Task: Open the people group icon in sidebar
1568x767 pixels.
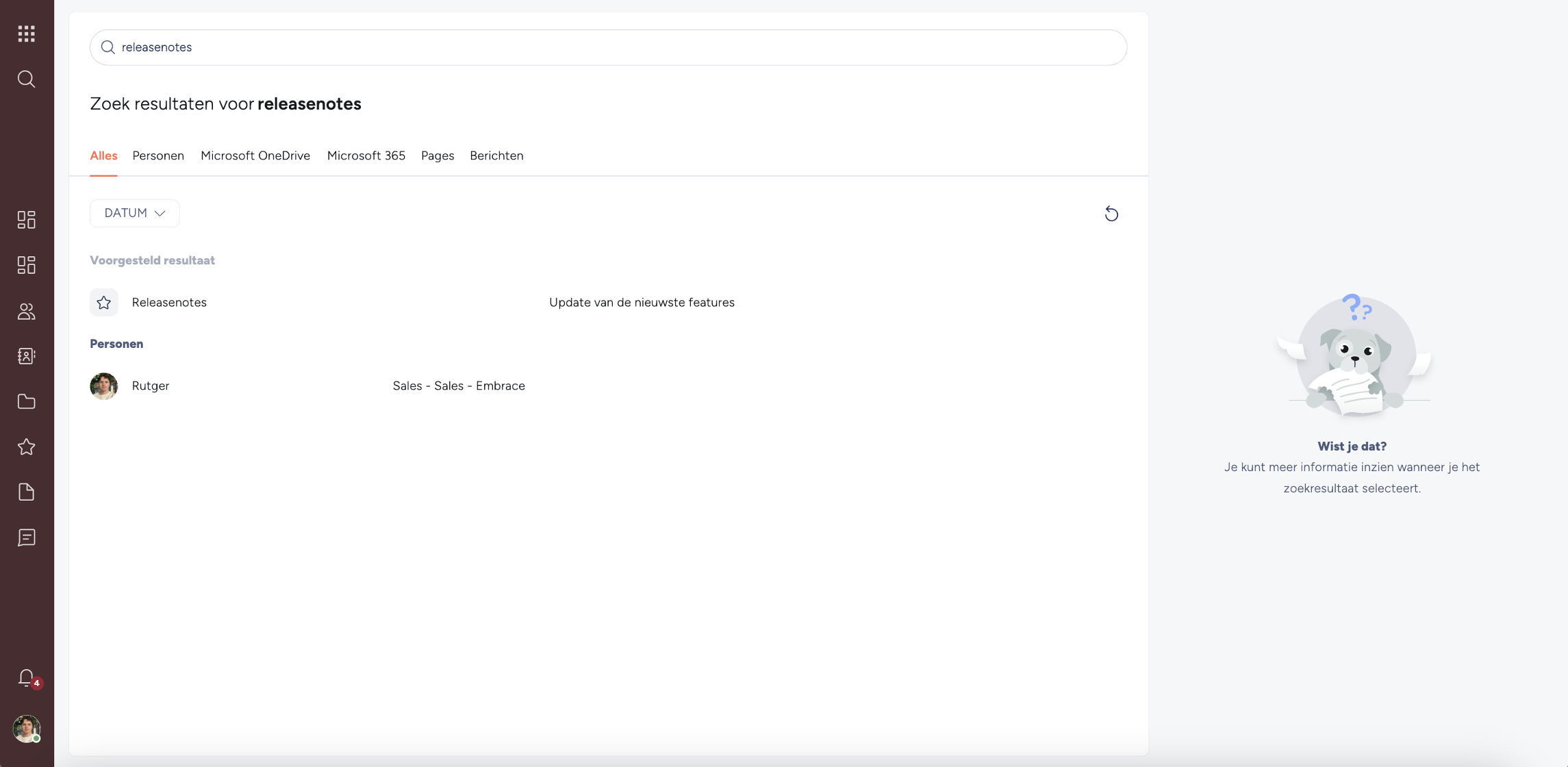Action: pos(26,311)
